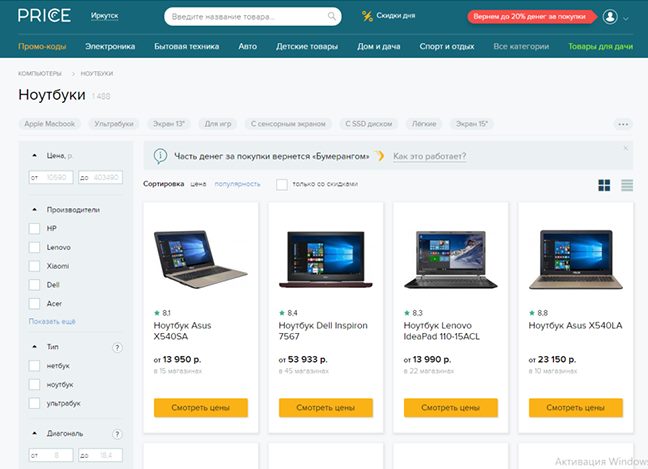
Task: Click Смотреть цены for Asus X540LA
Action: (576, 408)
